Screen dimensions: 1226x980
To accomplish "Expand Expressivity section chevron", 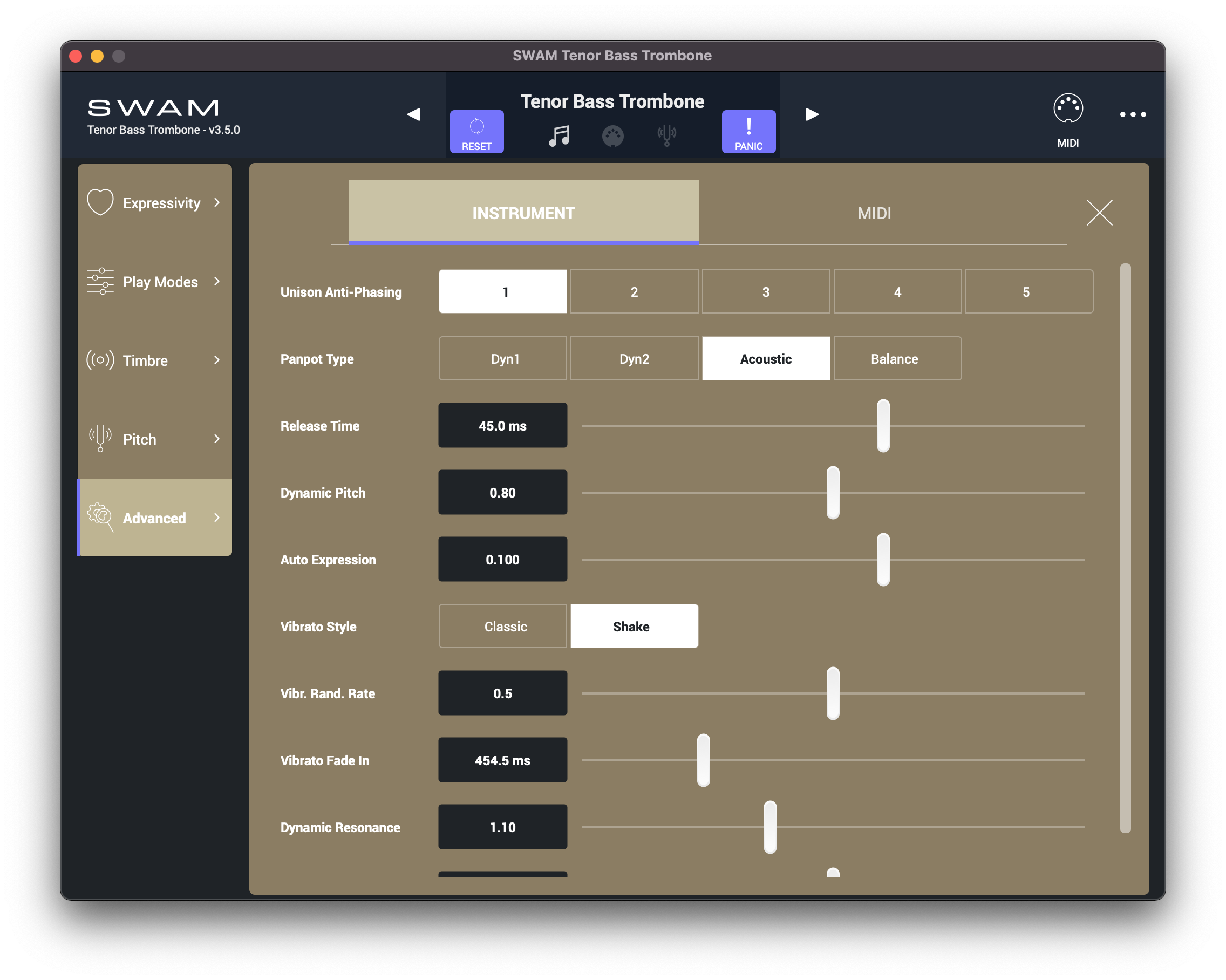I will click(216, 202).
